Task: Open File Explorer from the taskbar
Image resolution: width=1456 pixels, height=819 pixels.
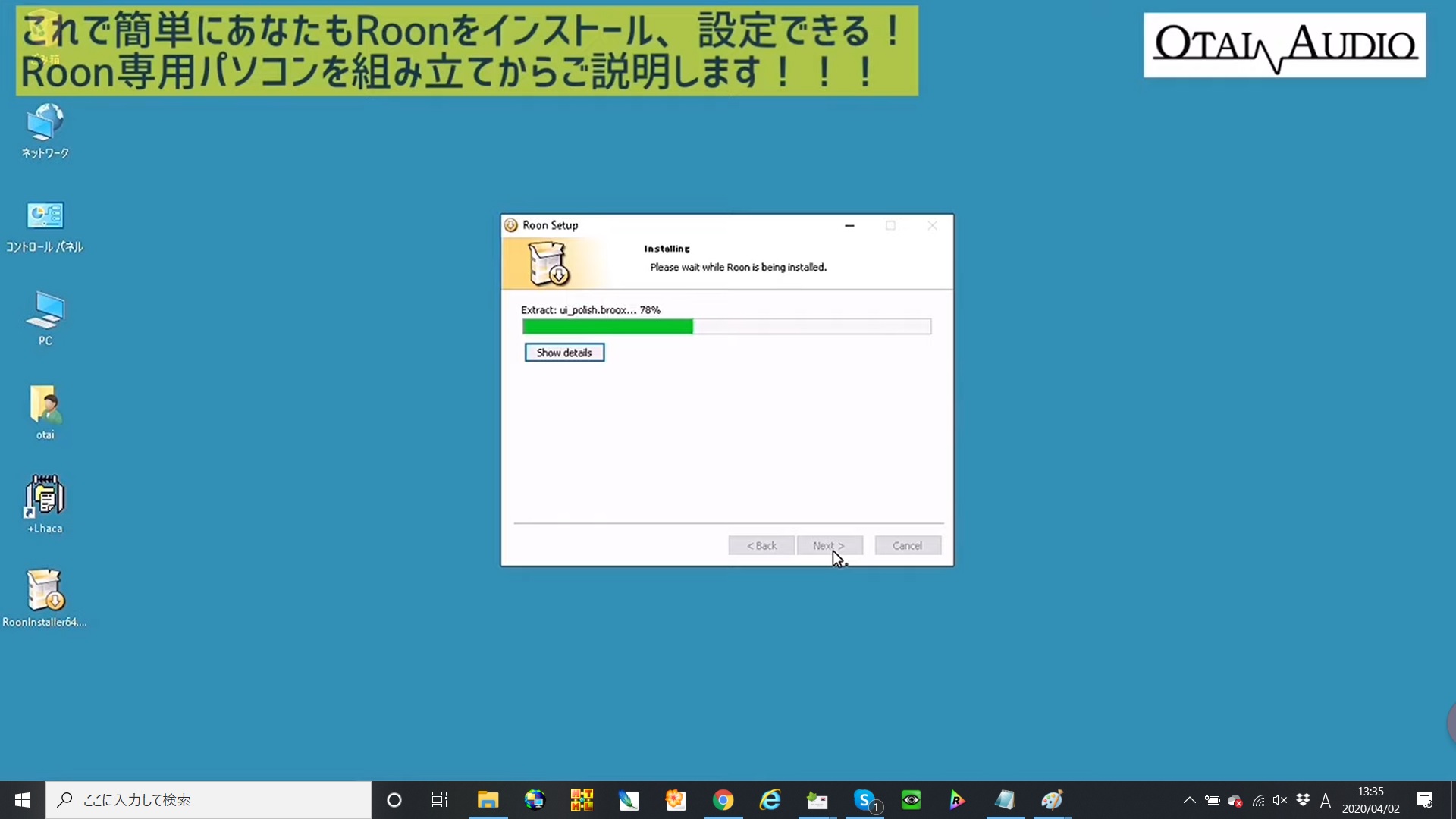Action: pos(488,800)
